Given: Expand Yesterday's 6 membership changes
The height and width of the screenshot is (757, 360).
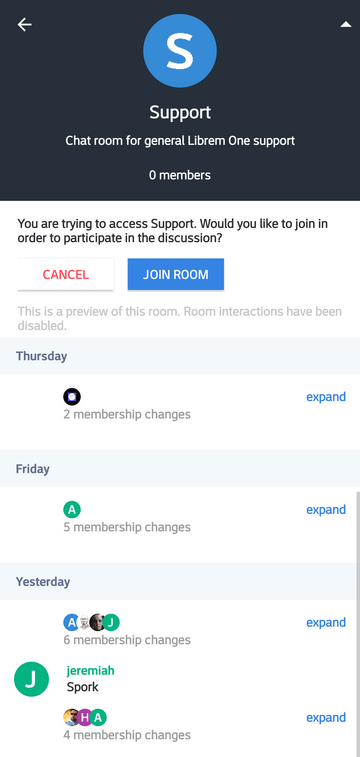Looking at the screenshot, I should pyautogui.click(x=326, y=623).
